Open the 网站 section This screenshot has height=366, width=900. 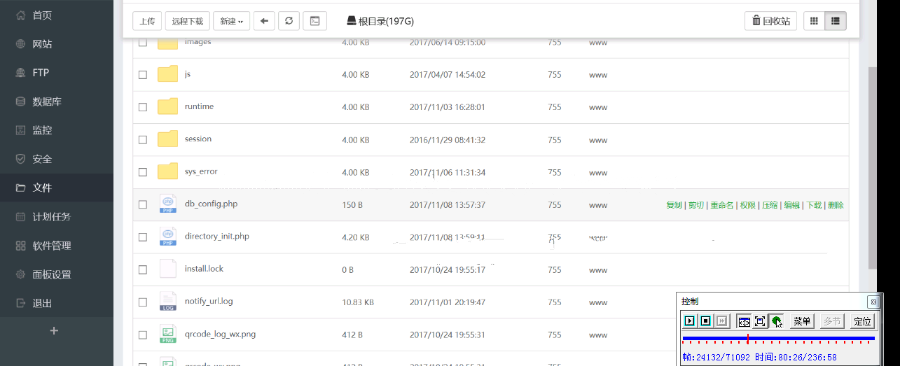click(x=42, y=44)
